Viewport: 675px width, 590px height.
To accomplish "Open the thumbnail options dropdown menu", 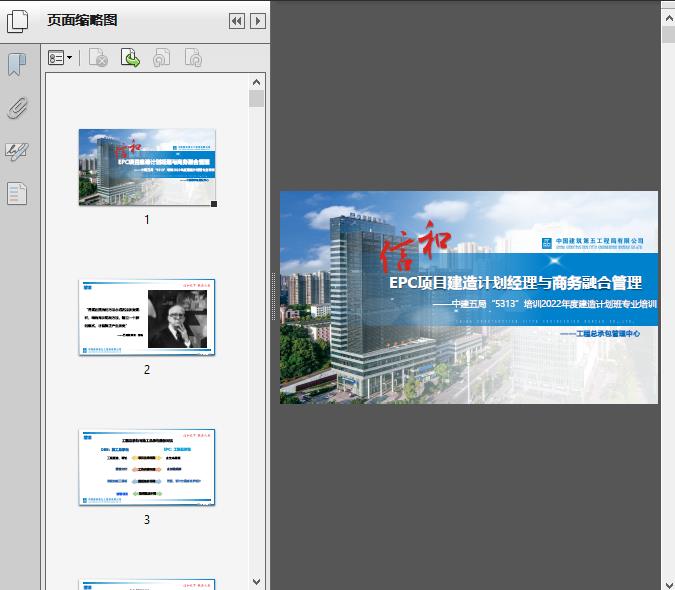I will 60,58.
